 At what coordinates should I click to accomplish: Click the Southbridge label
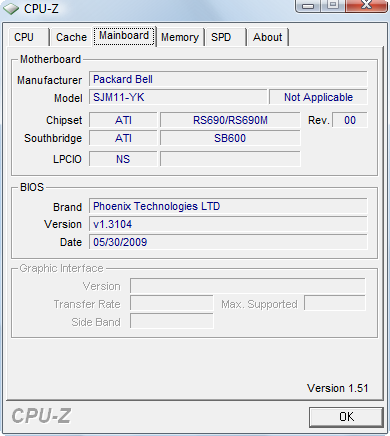pyautogui.click(x=53, y=138)
